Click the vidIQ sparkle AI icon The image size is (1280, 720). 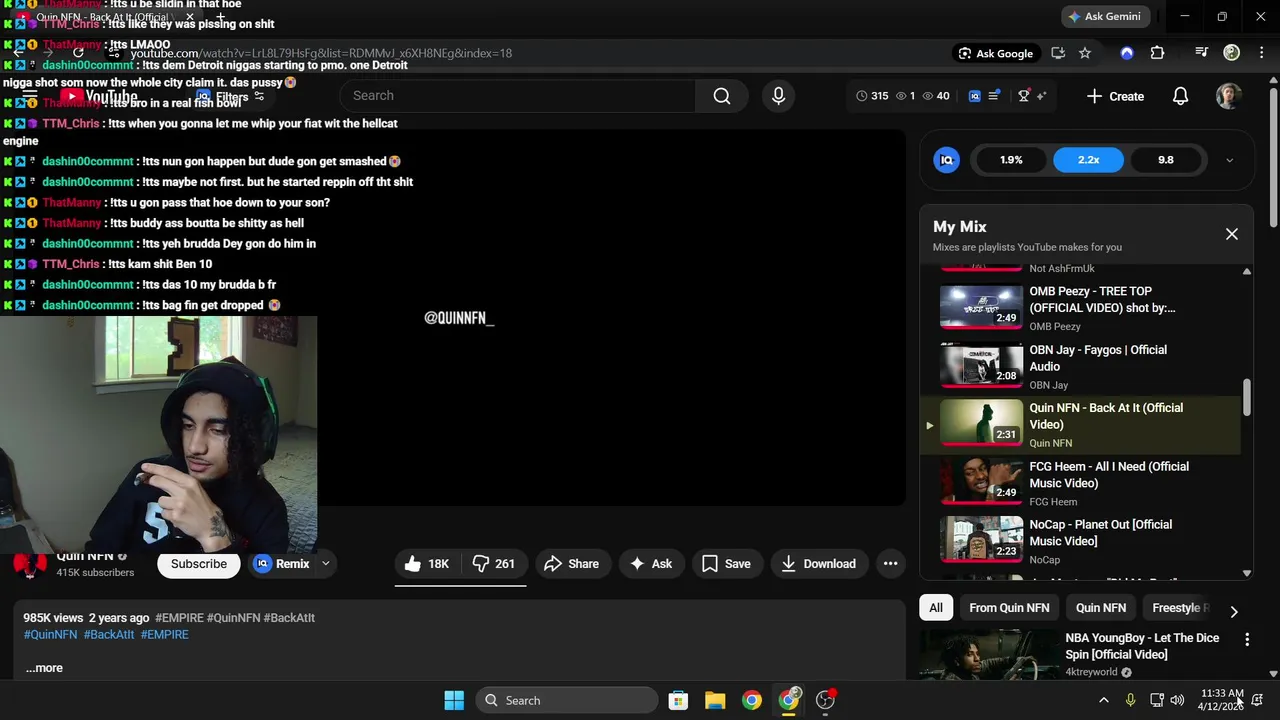(x=1041, y=96)
